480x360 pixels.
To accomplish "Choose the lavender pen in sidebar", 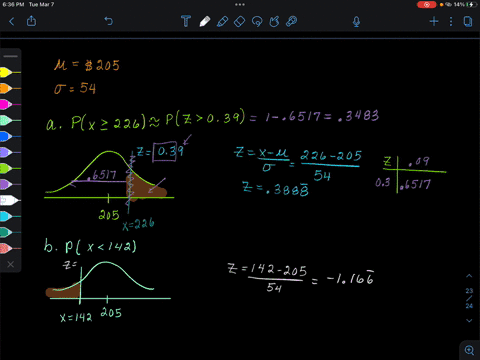I will coord(10,152).
